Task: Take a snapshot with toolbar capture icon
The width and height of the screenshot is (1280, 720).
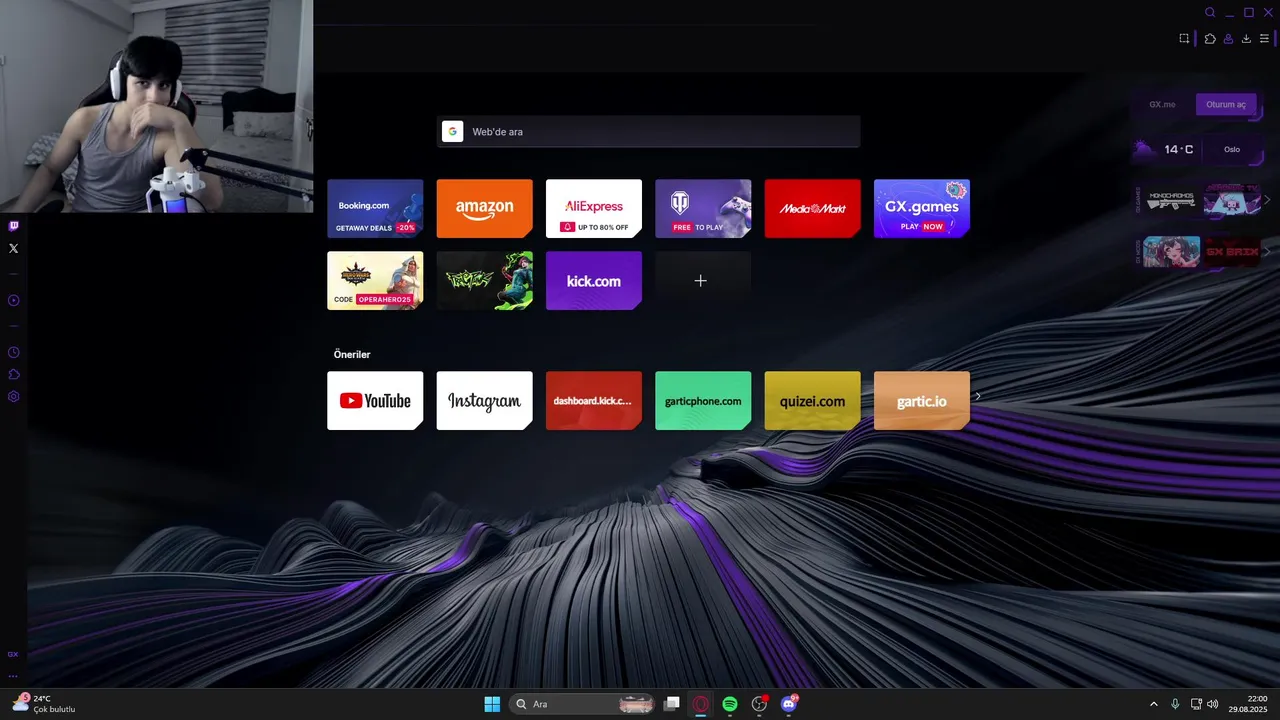Action: coord(1184,39)
